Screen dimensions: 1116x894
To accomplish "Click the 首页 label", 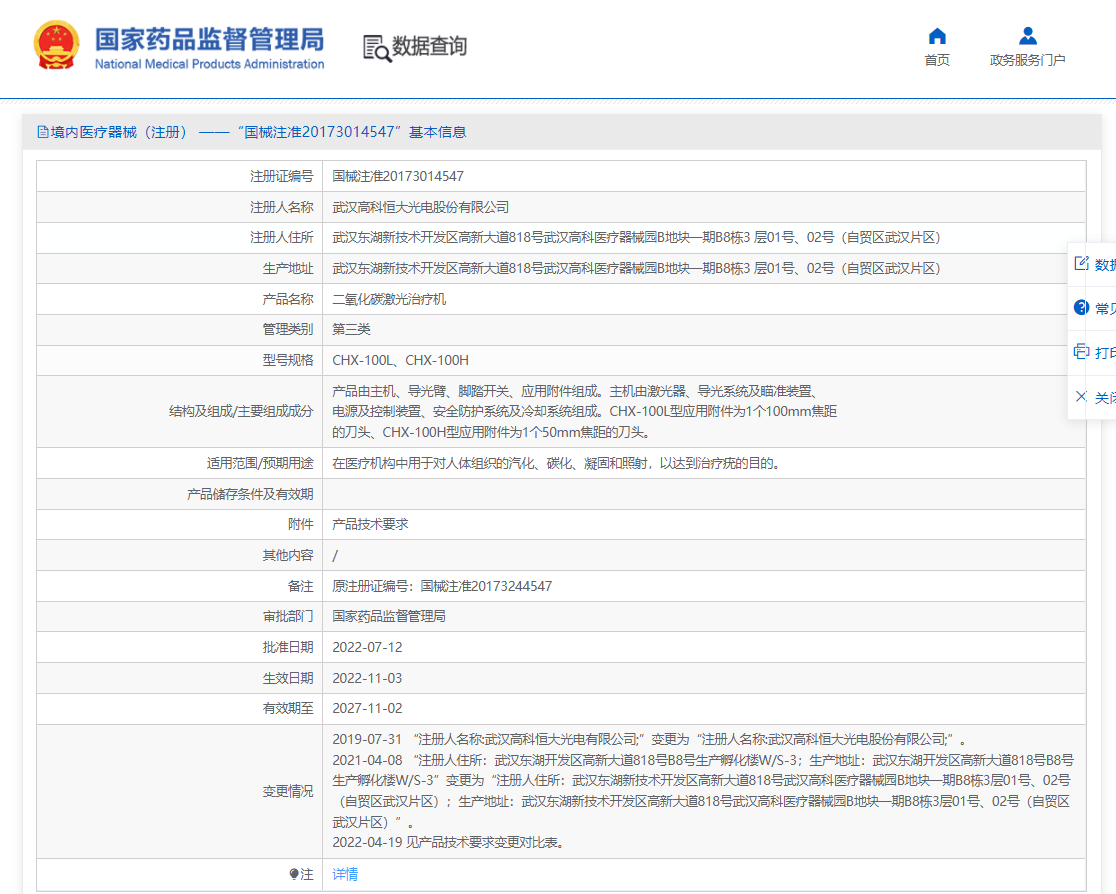I will (x=937, y=61).
